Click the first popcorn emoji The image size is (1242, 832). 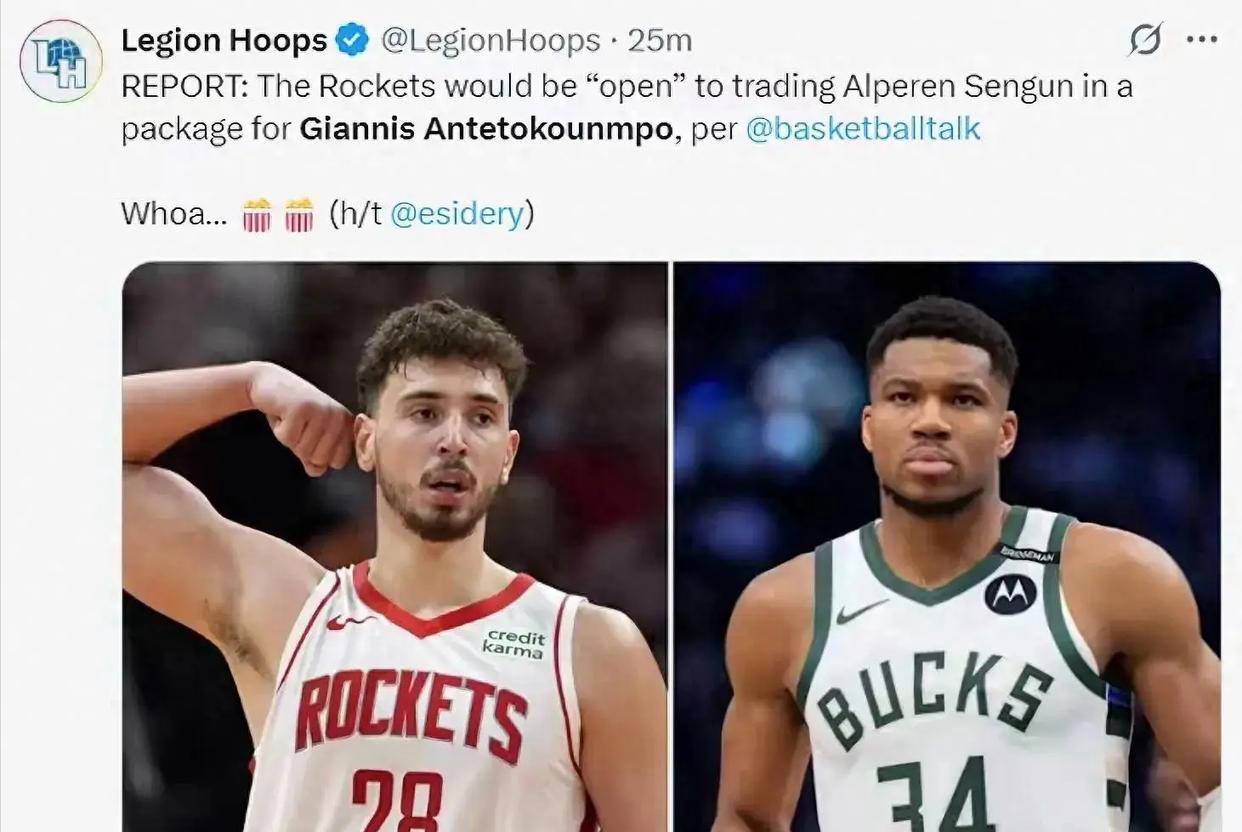click(257, 214)
